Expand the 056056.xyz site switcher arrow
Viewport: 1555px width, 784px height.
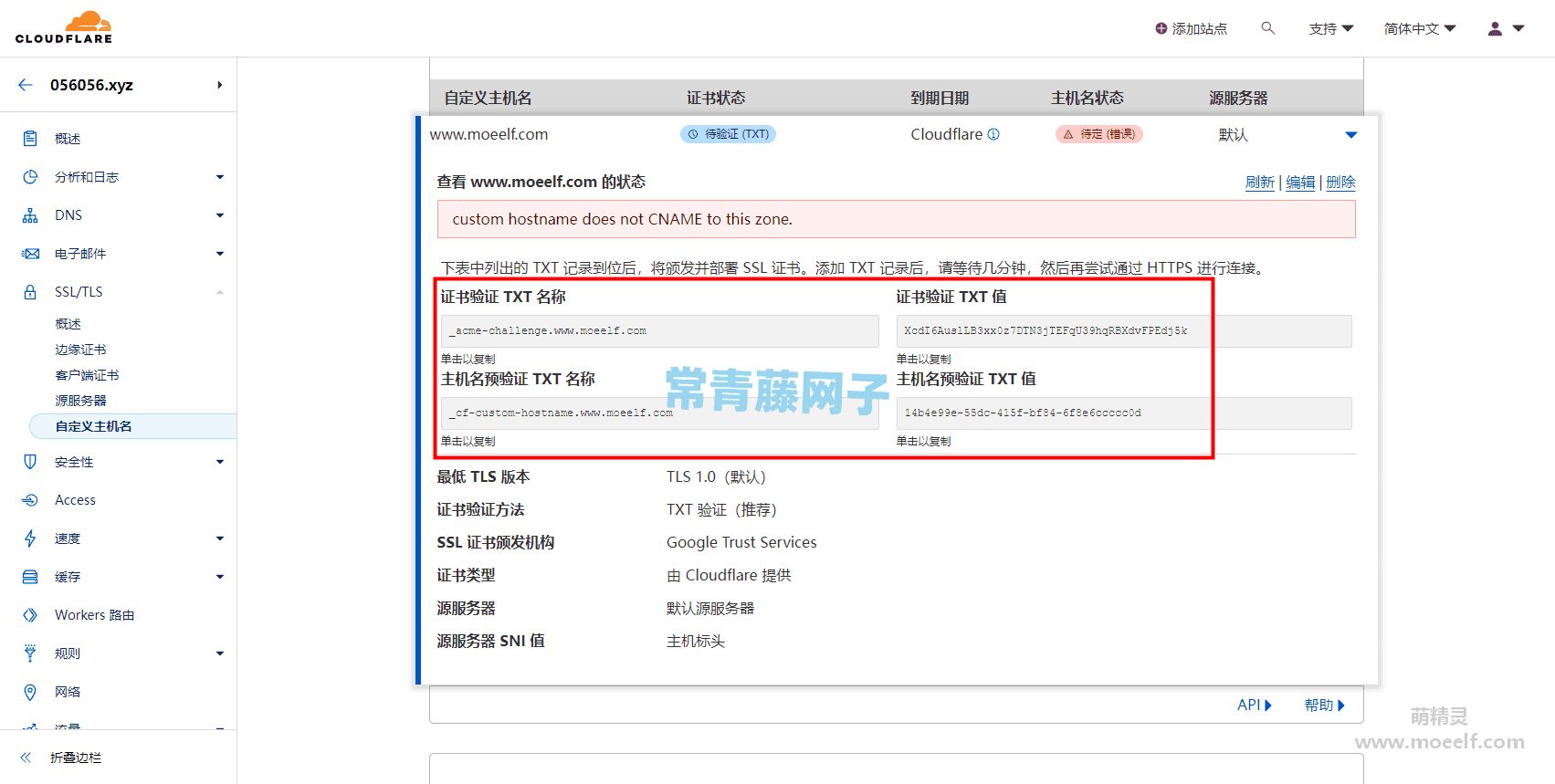click(219, 85)
